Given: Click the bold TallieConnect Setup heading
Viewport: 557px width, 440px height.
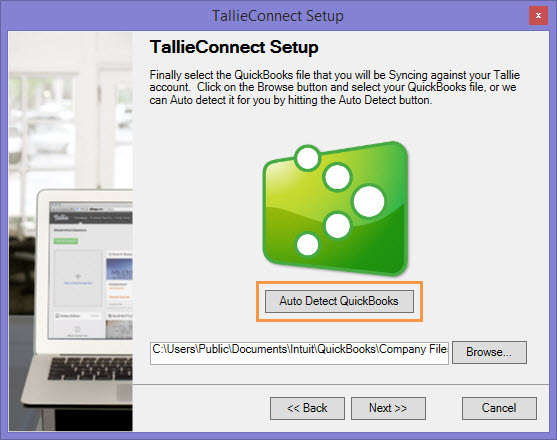Looking at the screenshot, I should [x=234, y=47].
